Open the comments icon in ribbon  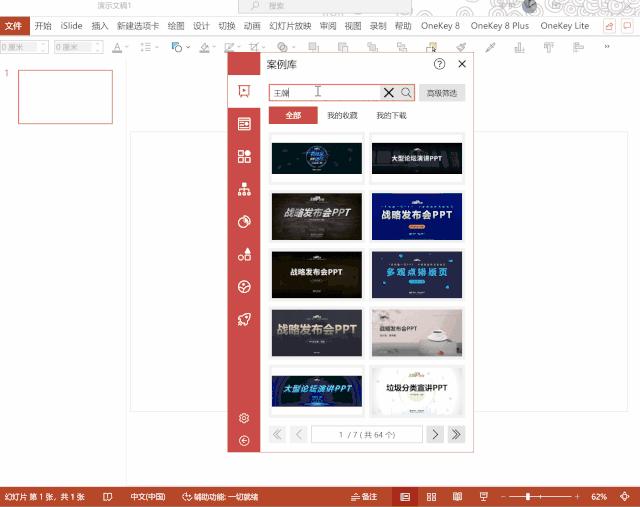point(627,26)
